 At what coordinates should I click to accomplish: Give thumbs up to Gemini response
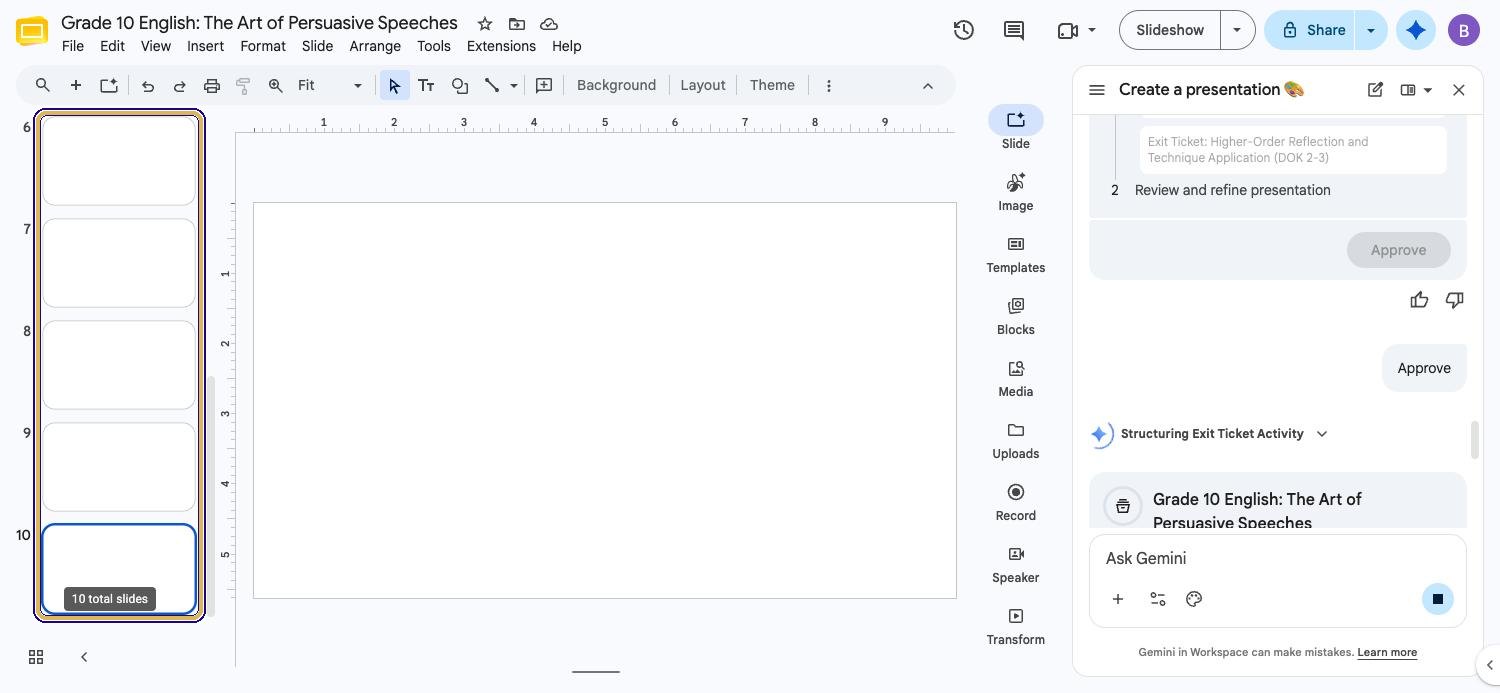tap(1419, 300)
